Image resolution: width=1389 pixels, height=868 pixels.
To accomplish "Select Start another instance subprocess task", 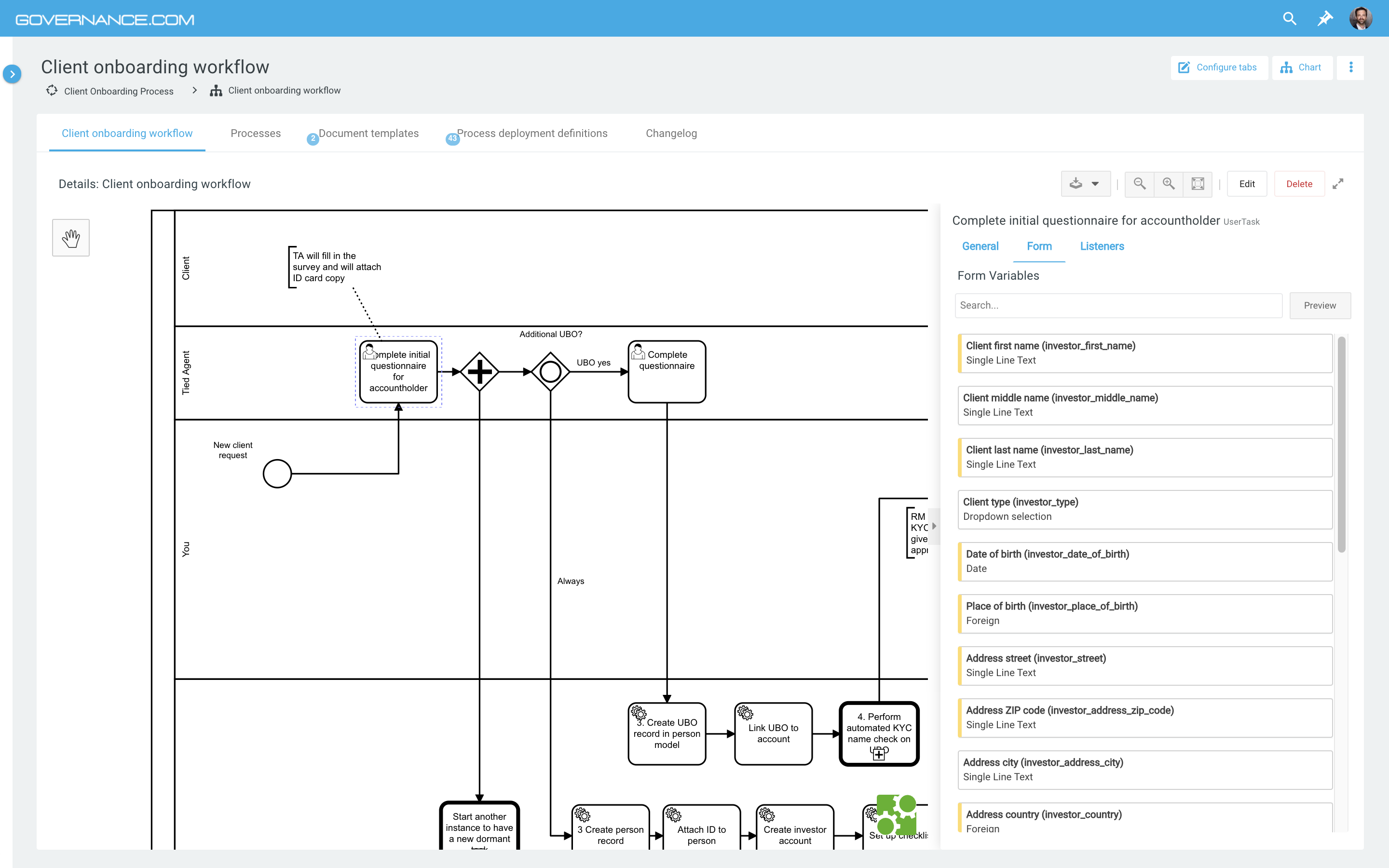I will (479, 827).
